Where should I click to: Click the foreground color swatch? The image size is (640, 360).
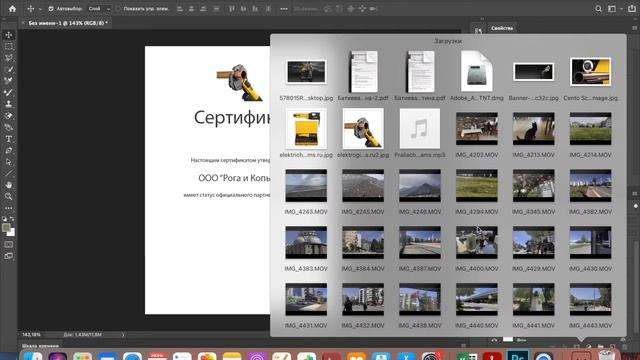point(6,228)
